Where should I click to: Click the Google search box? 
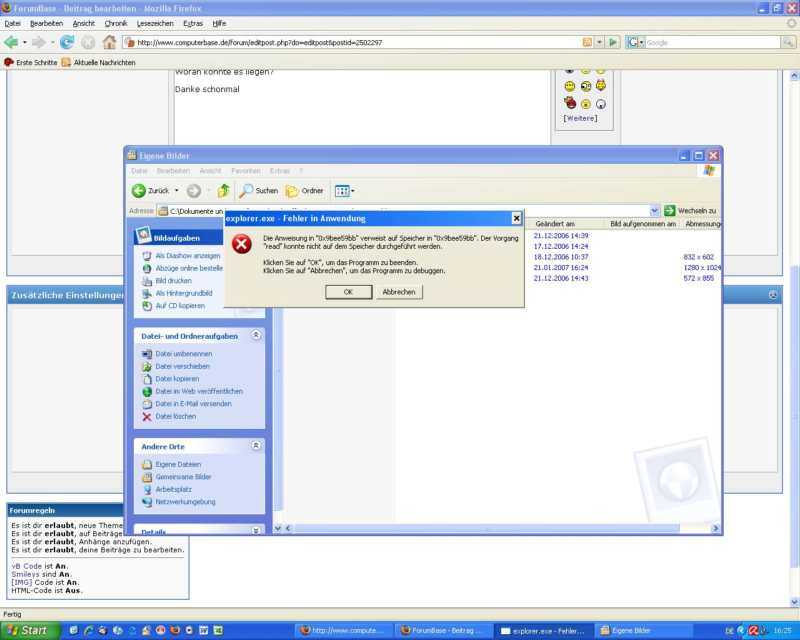point(712,42)
